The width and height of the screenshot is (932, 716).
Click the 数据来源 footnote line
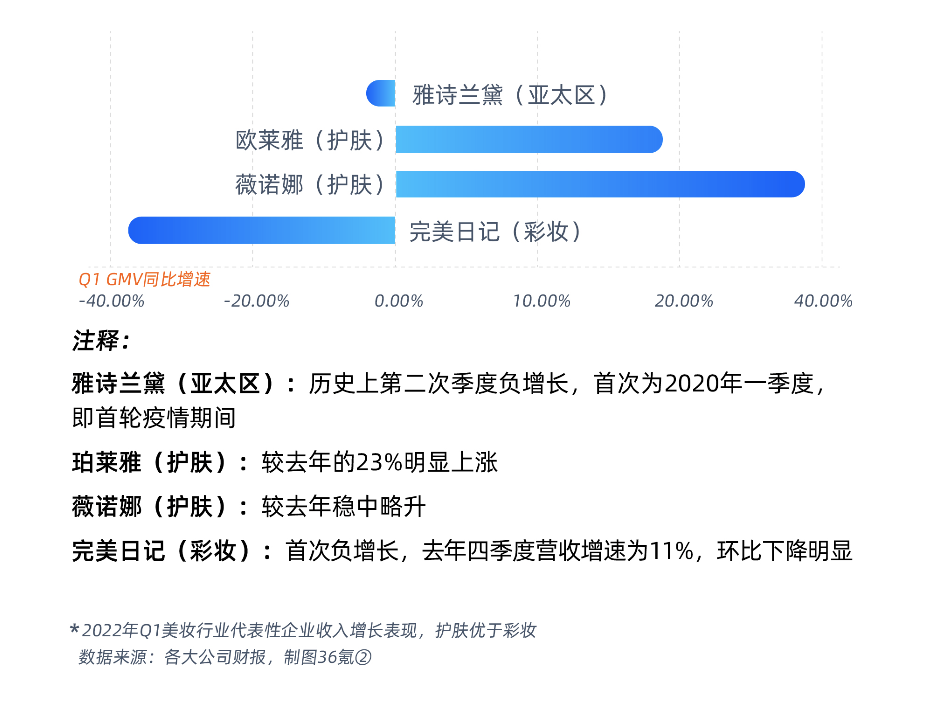point(225,657)
